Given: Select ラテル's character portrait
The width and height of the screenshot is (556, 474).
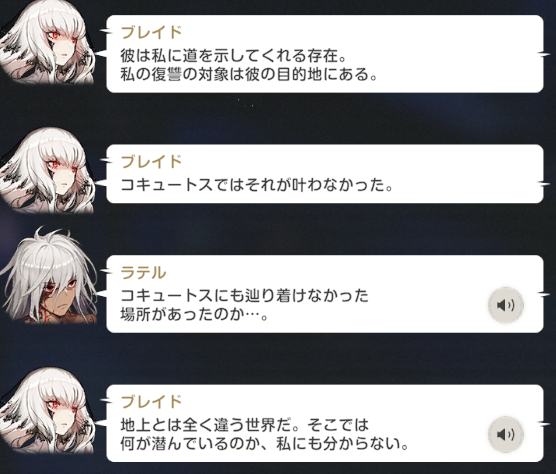Looking at the screenshot, I should pyautogui.click(x=48, y=275).
